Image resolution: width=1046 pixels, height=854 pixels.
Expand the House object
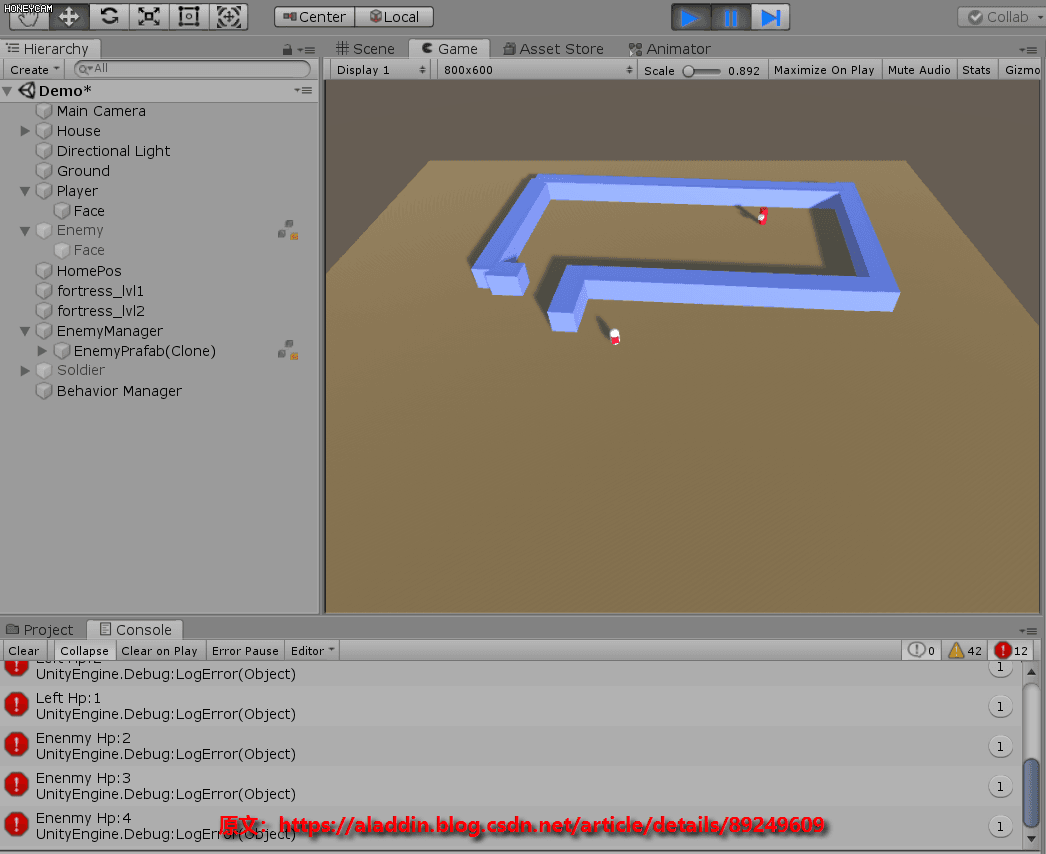(x=25, y=131)
